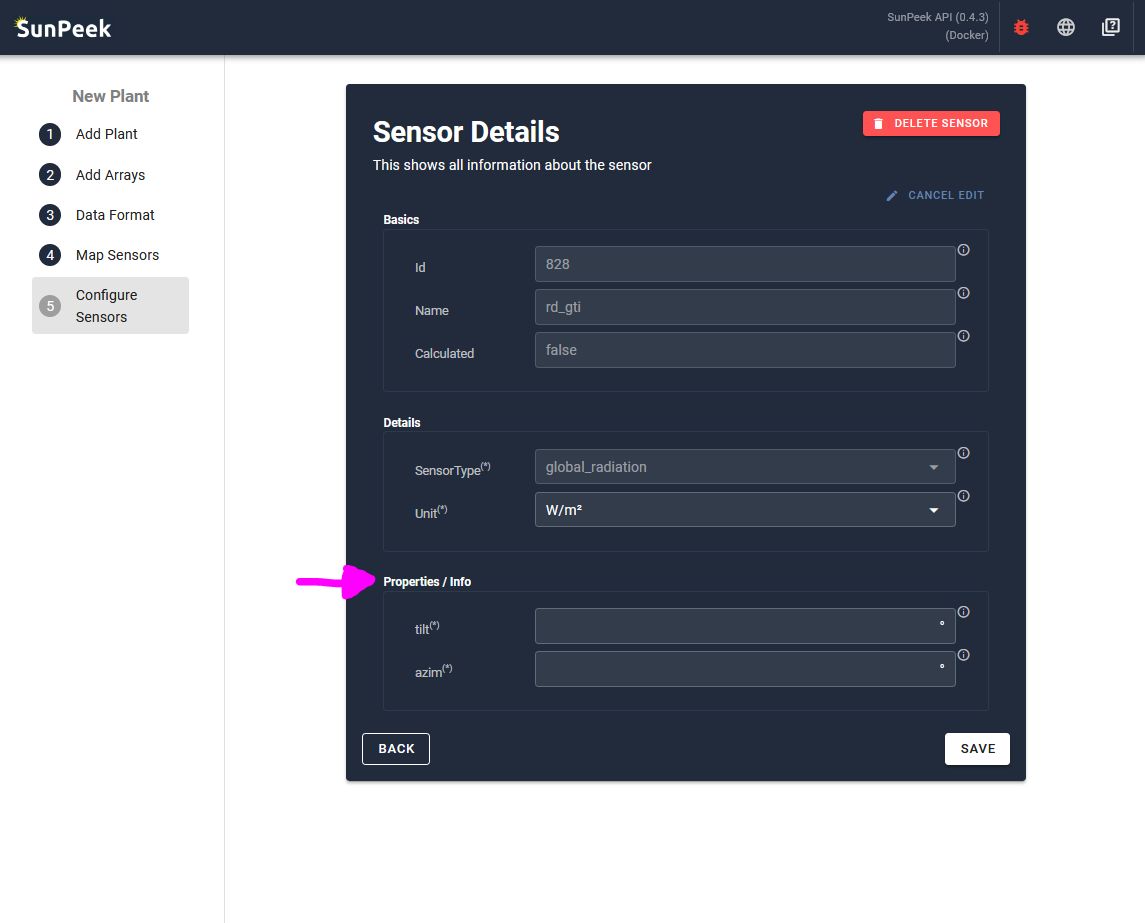This screenshot has width=1145, height=923.
Task: Click the Delete Sensor button
Action: coord(931,123)
